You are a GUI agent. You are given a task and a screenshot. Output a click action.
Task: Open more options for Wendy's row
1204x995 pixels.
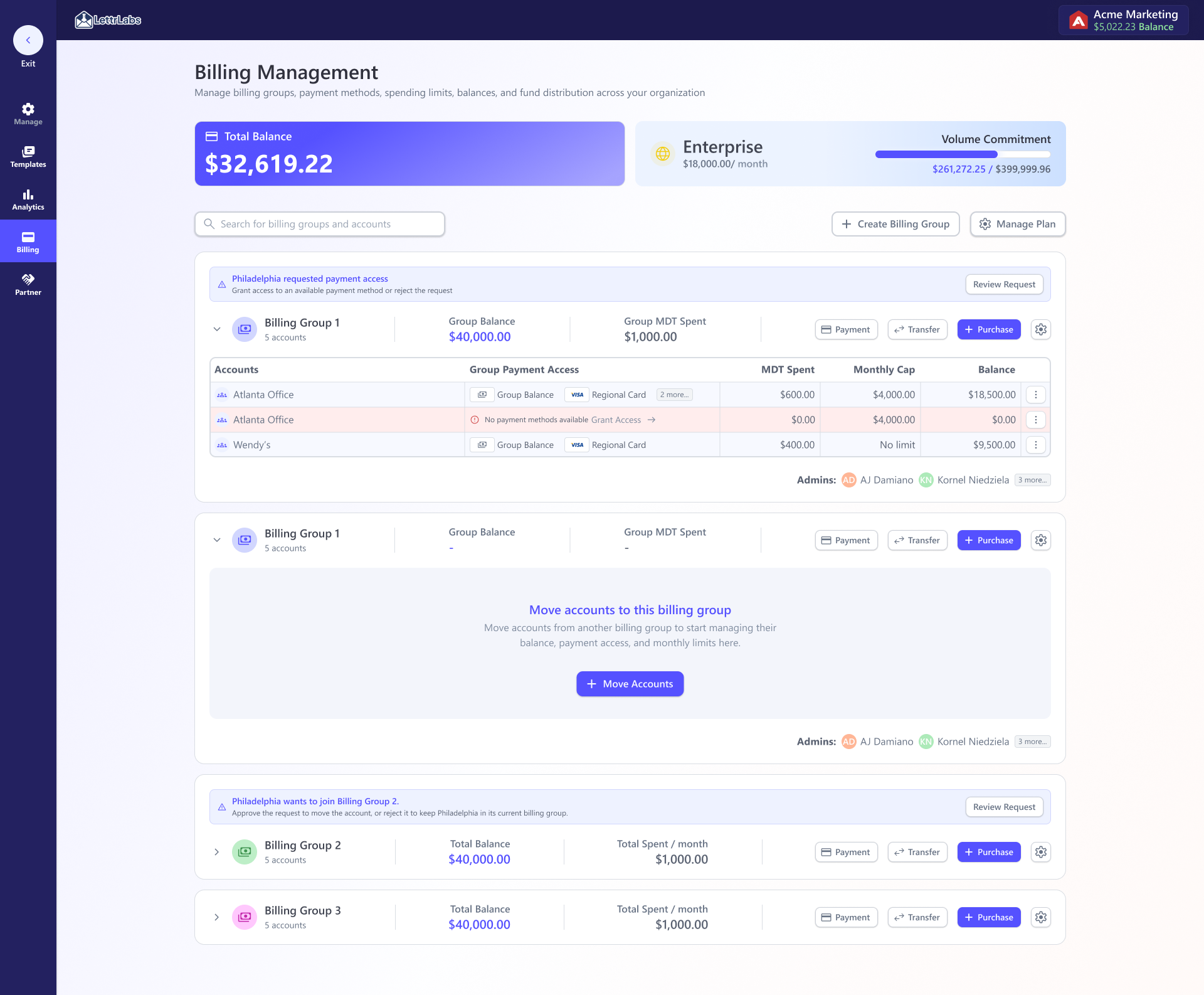click(x=1036, y=445)
